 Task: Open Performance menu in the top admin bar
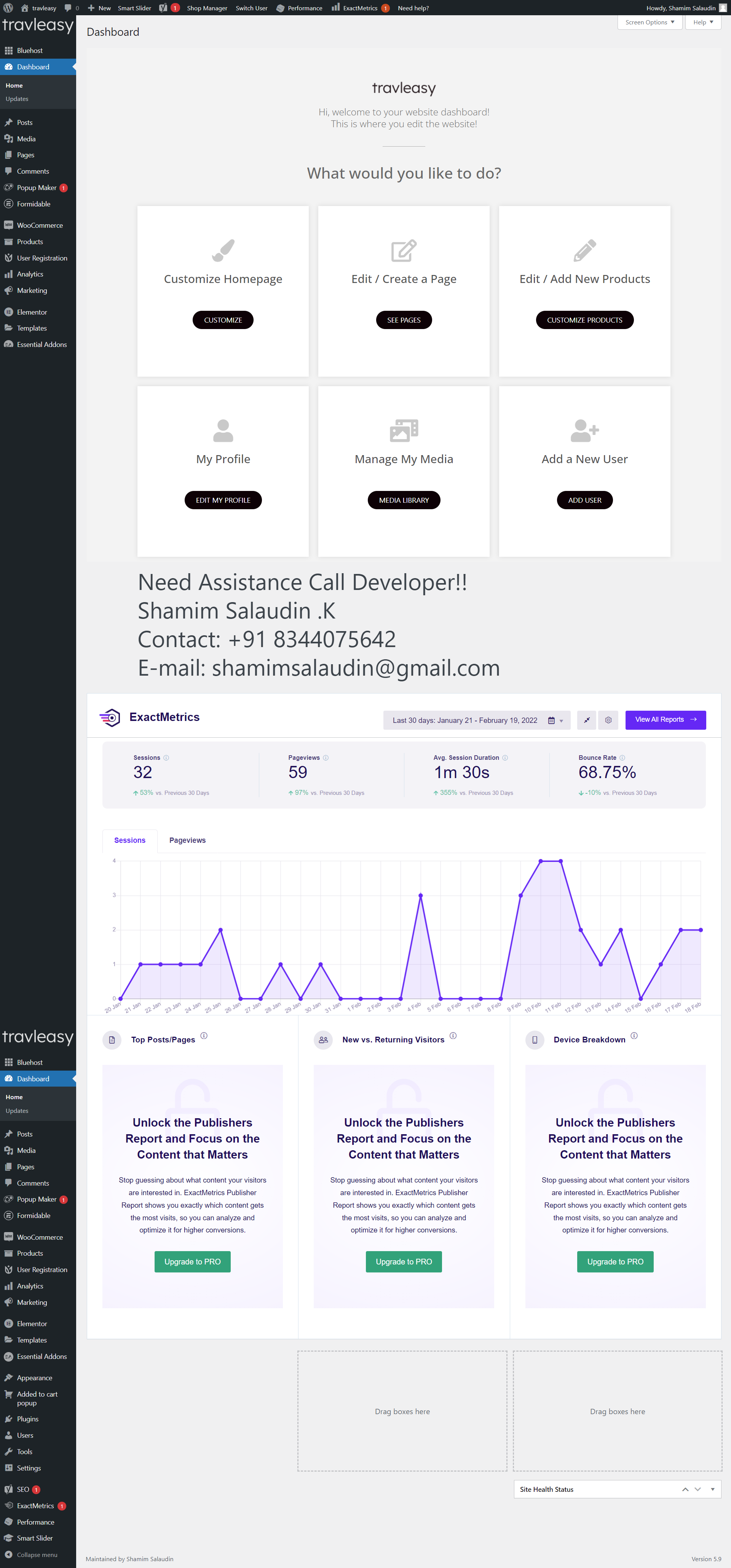pyautogui.click(x=299, y=8)
